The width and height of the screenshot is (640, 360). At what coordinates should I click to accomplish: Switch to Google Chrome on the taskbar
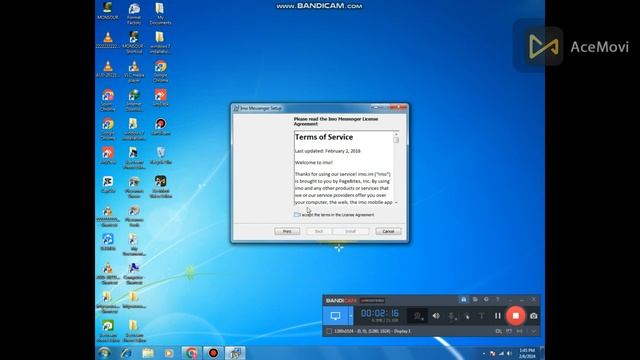click(x=191, y=353)
